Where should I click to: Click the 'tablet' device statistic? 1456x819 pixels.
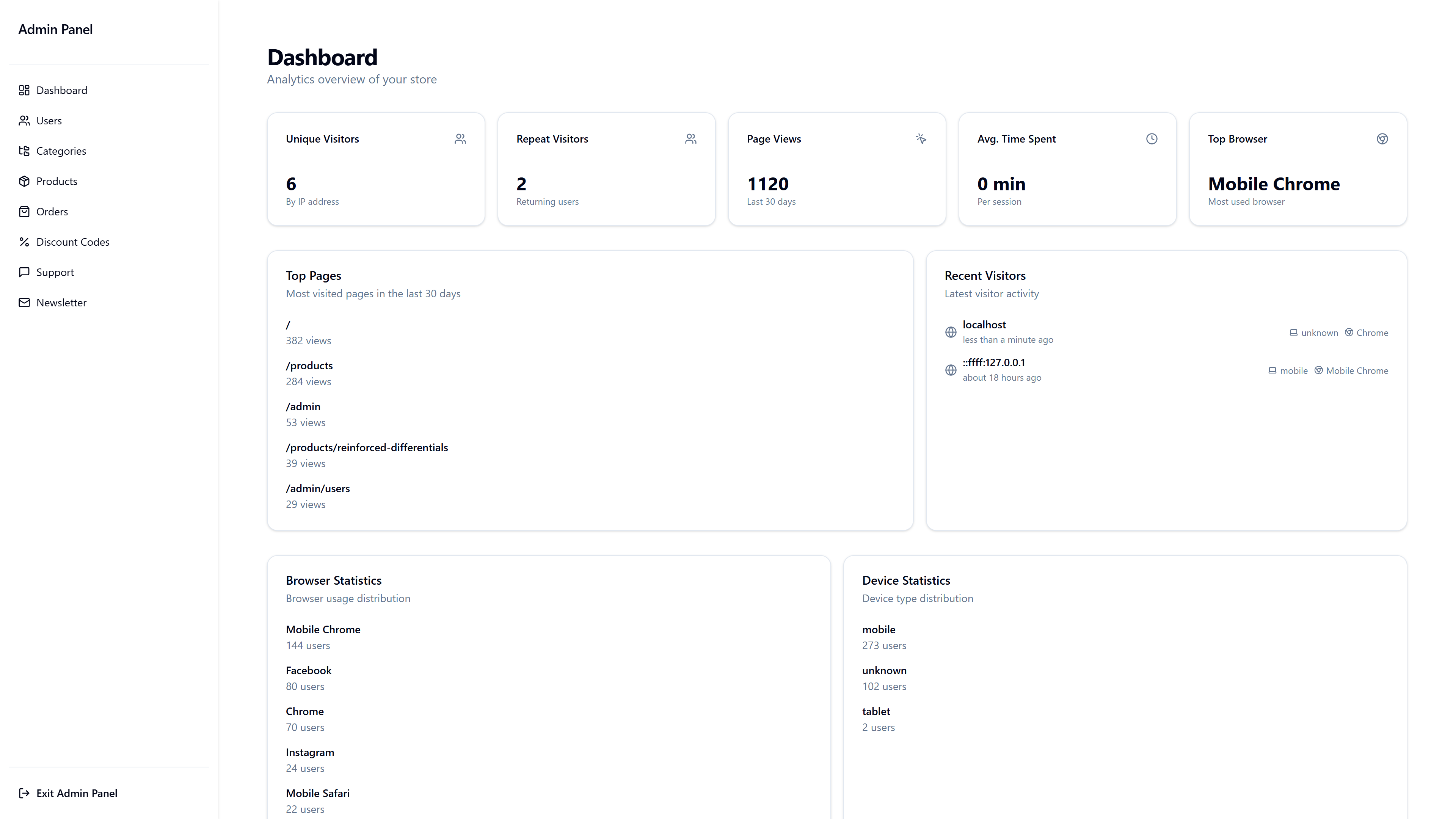click(x=875, y=712)
